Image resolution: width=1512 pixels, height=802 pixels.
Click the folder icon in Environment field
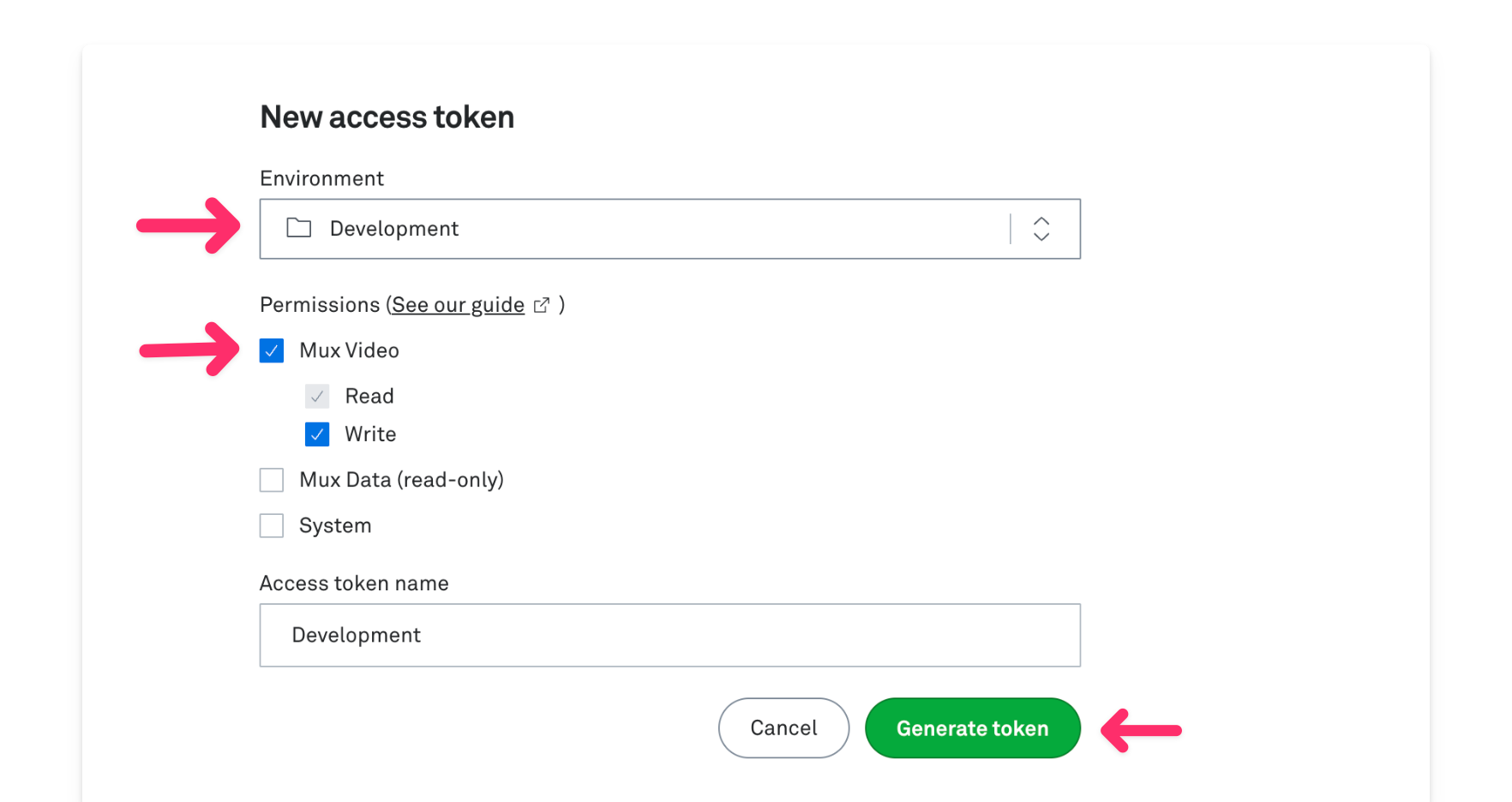(x=298, y=228)
